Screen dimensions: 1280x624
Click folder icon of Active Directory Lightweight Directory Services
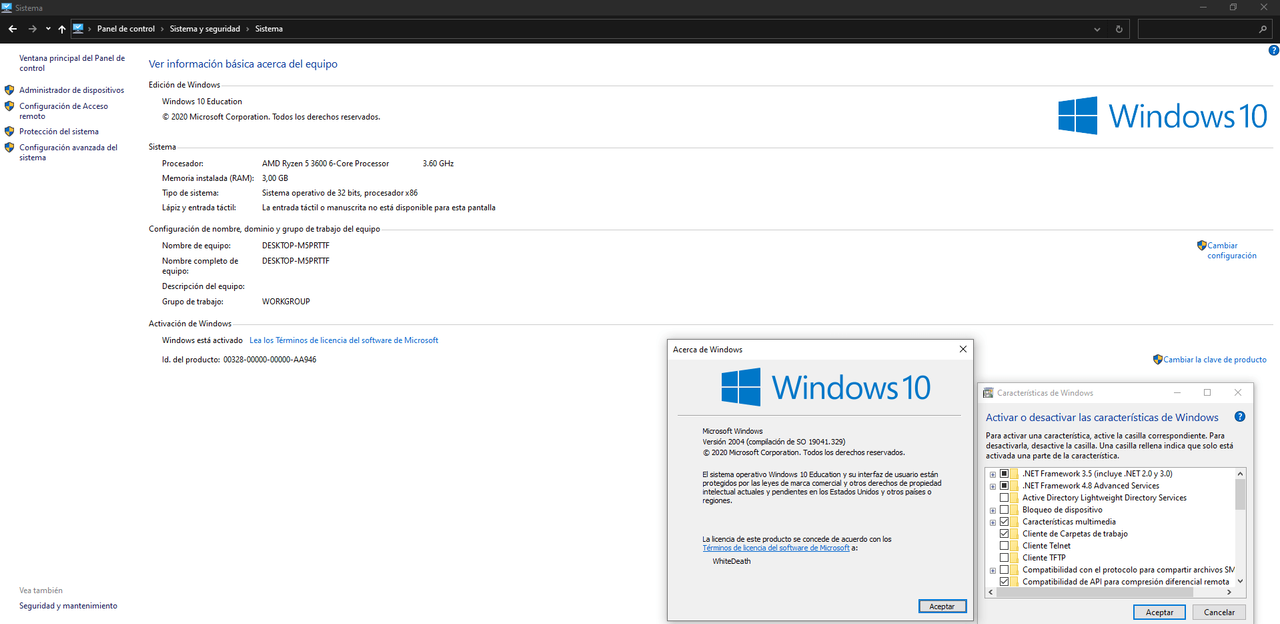pos(1015,498)
